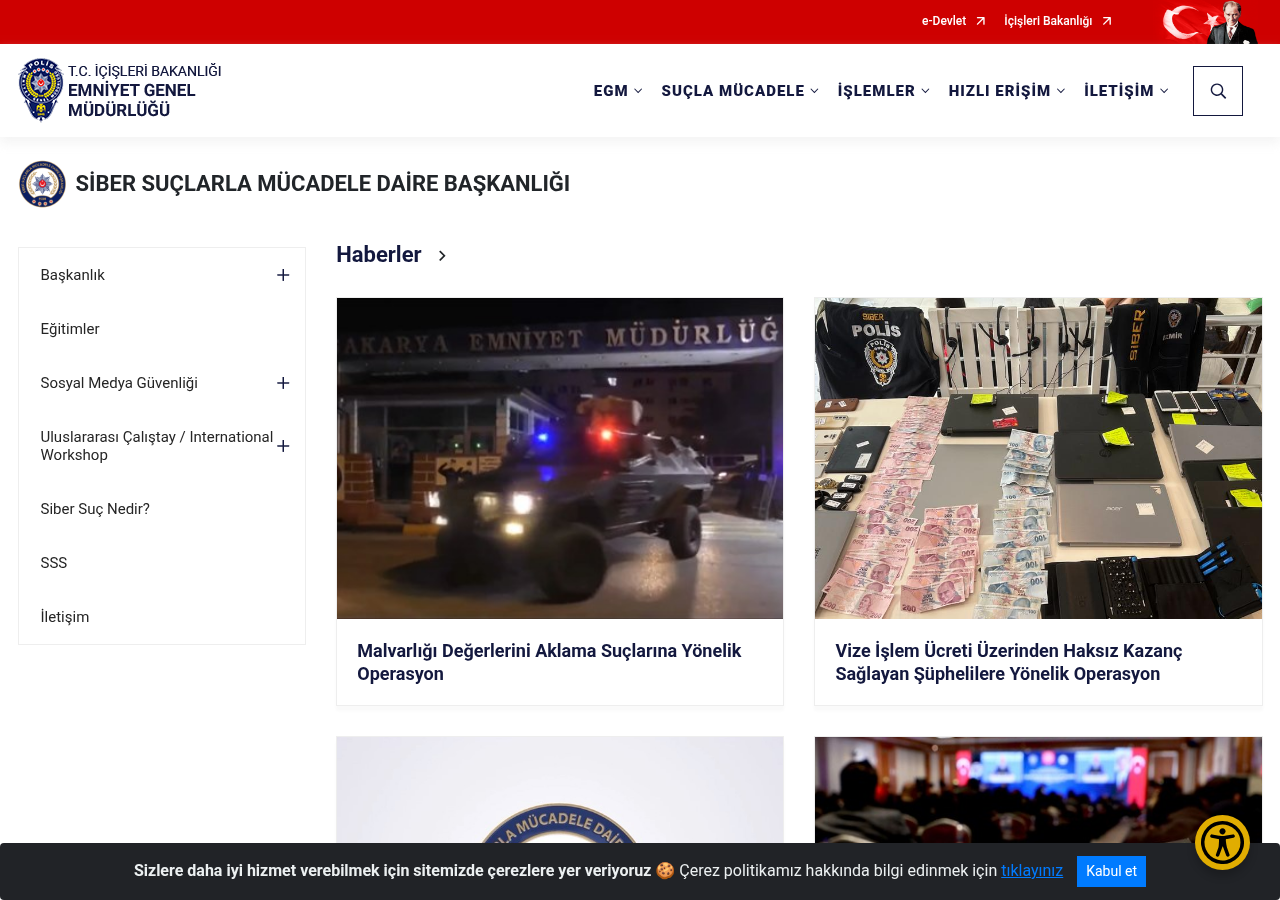Open the EGM dropdown menu
This screenshot has width=1280, height=900.
[618, 91]
